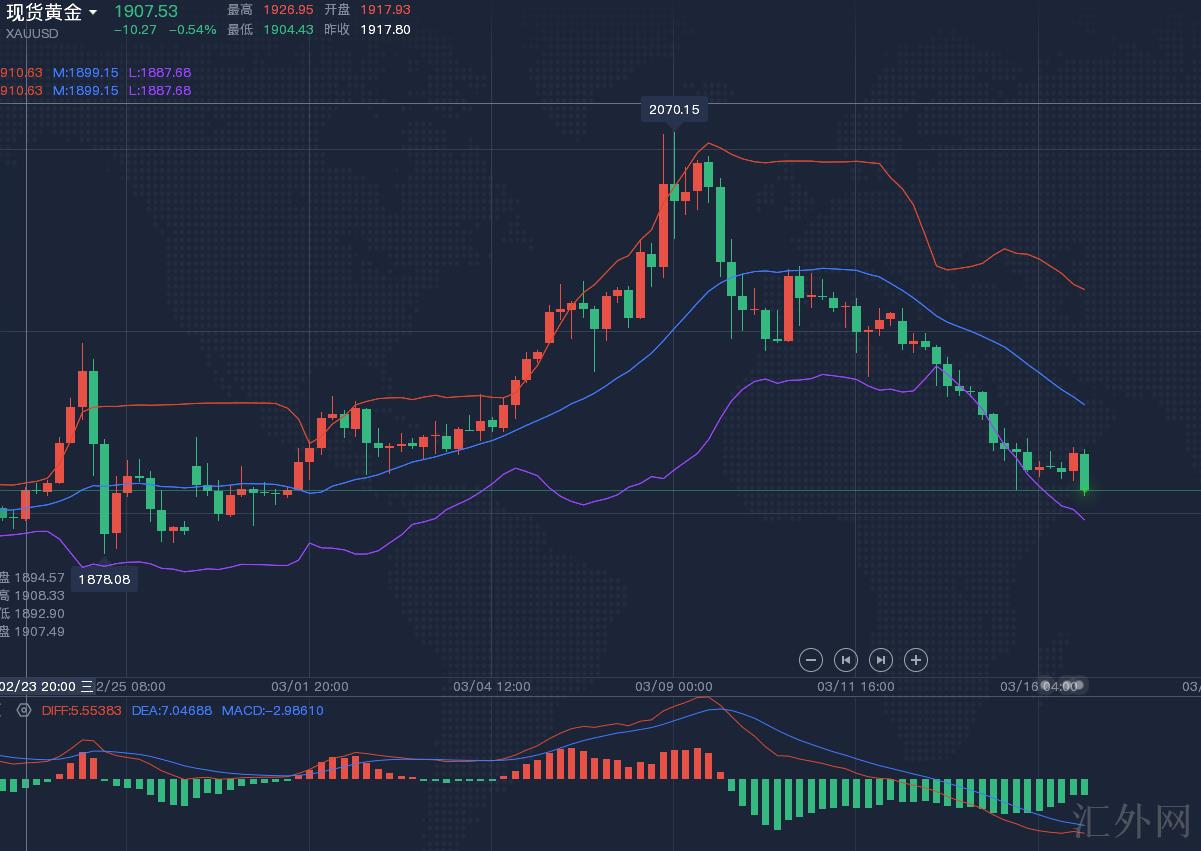Zoom in the chart with plus icon
The height and width of the screenshot is (851, 1201).
coord(916,660)
